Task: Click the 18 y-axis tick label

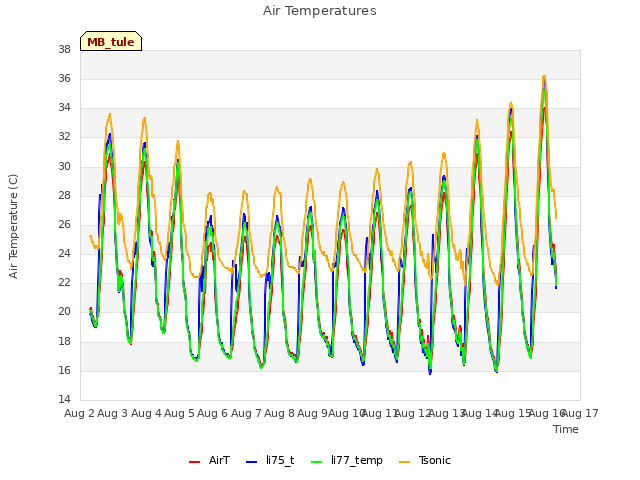Action: tap(64, 342)
